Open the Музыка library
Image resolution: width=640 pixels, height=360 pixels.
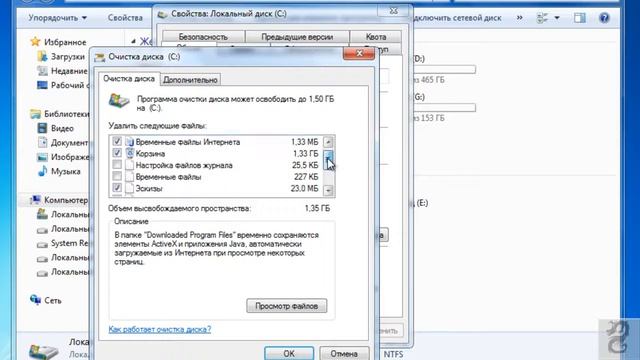pyautogui.click(x=65, y=171)
